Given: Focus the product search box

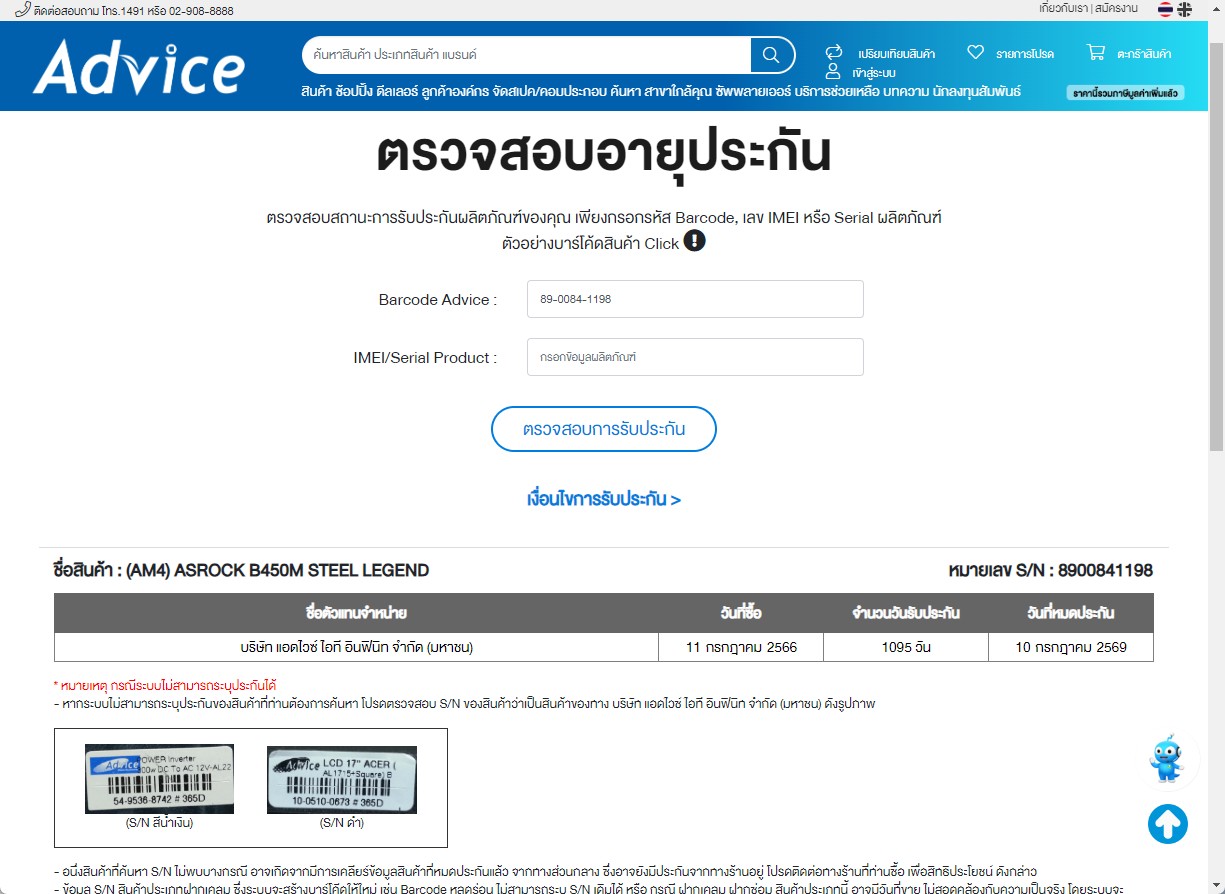Looking at the screenshot, I should pos(527,55).
